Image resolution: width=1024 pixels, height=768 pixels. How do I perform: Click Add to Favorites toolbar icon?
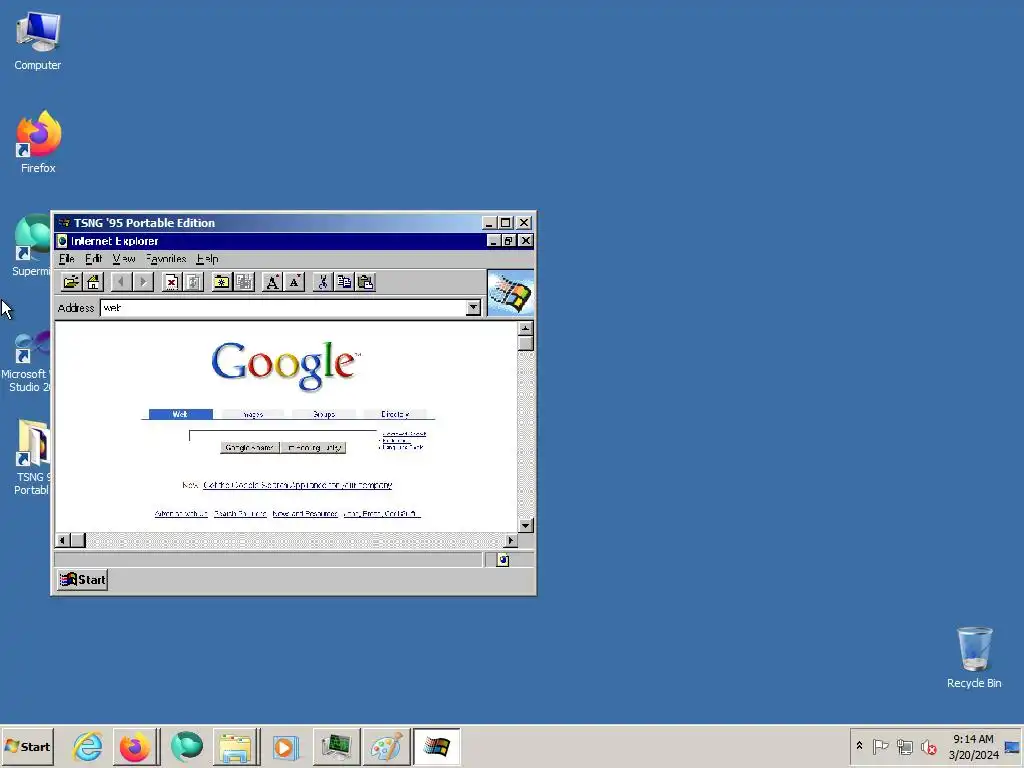(x=244, y=282)
